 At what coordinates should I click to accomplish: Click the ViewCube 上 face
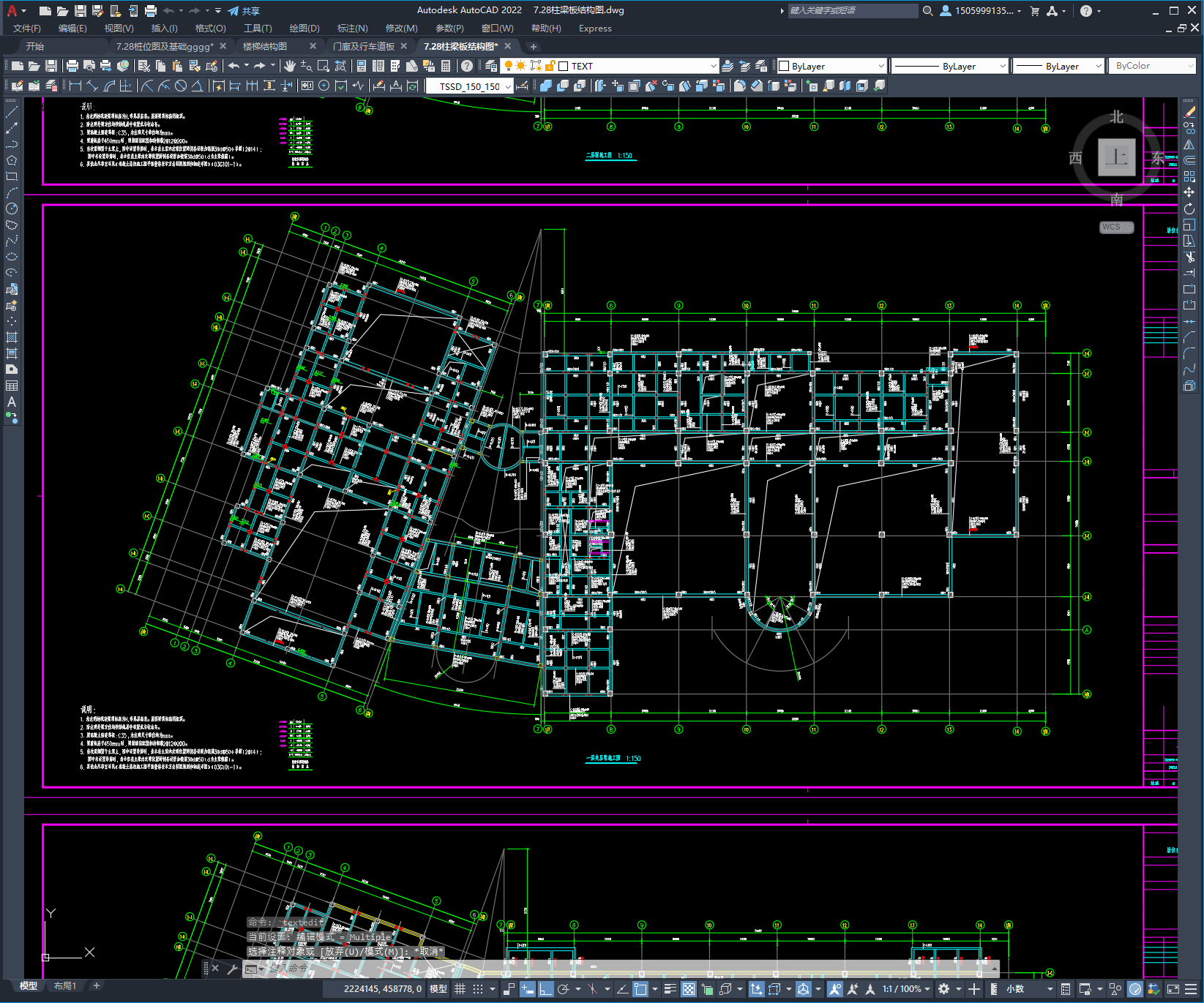1116,157
